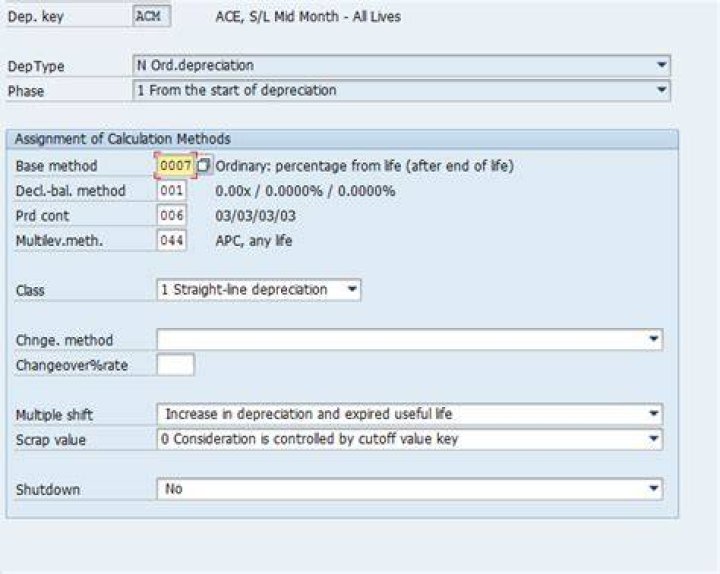Viewport: 720px width, 574px height.
Task: Open the Class straight-line depreciation dropdown
Action: click(x=352, y=290)
